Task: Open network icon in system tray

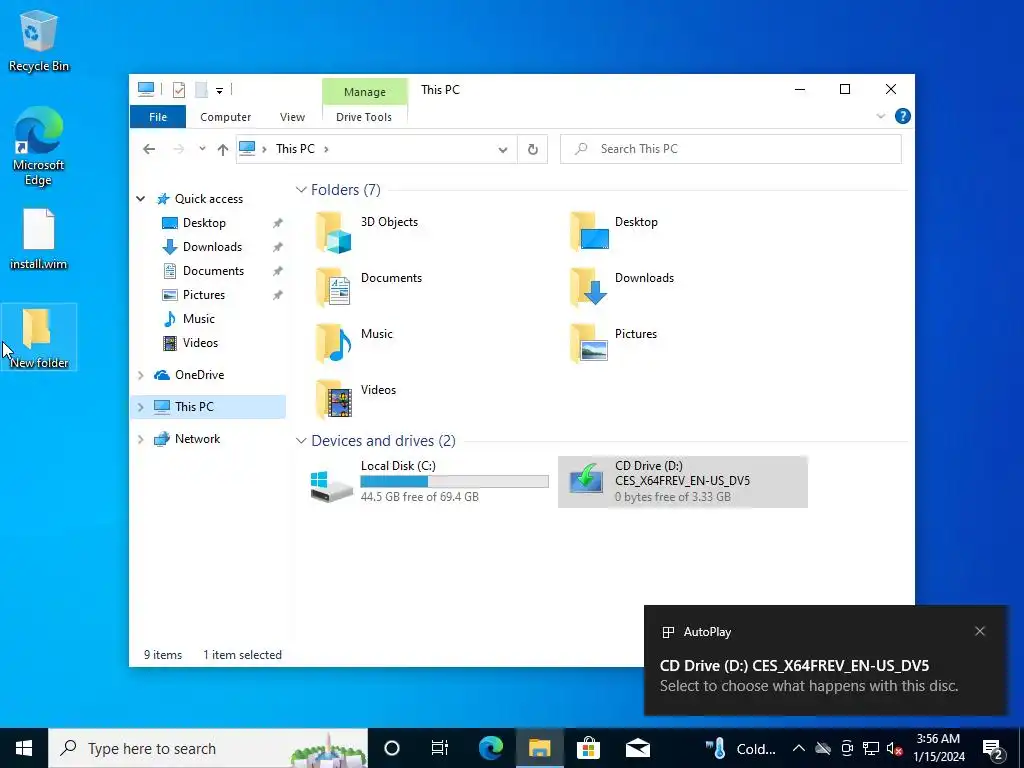Action: (871, 748)
